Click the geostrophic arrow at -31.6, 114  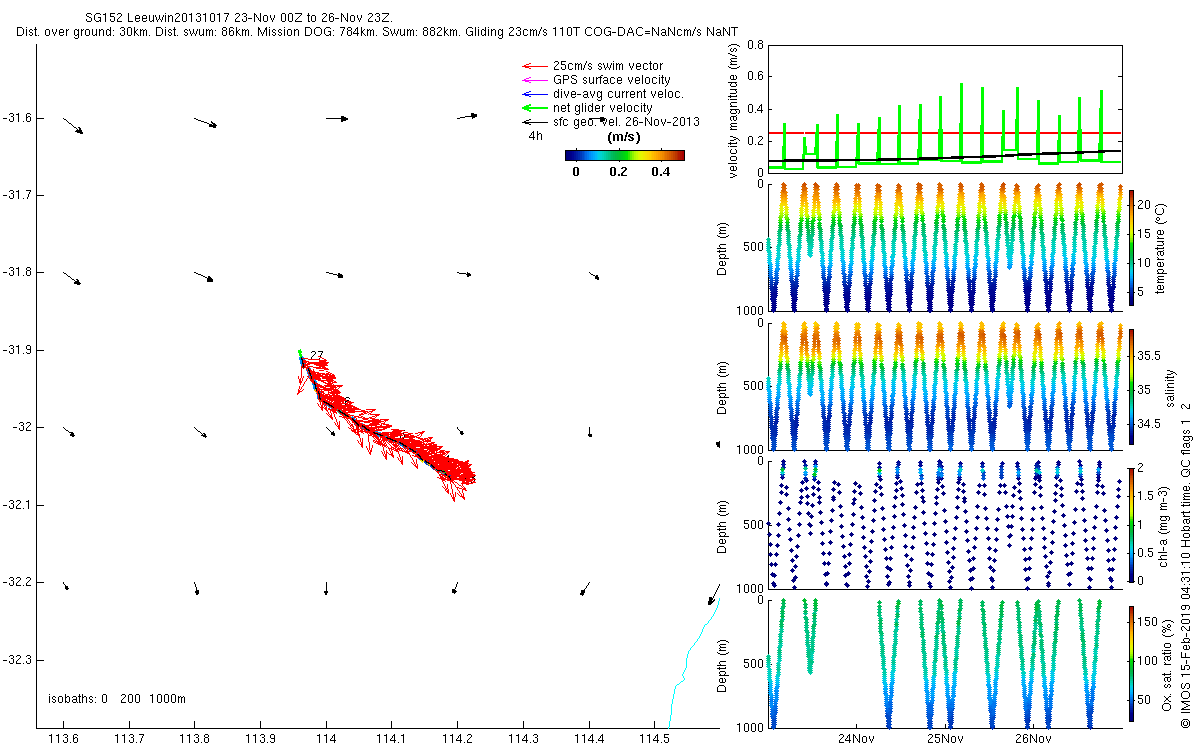click(337, 118)
